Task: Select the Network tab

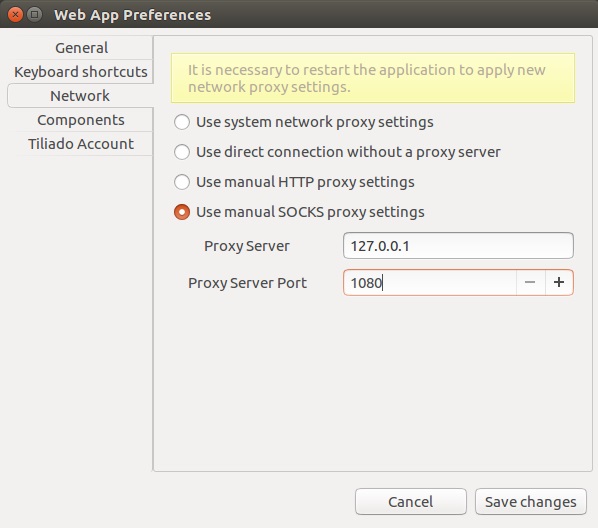Action: tap(80, 96)
